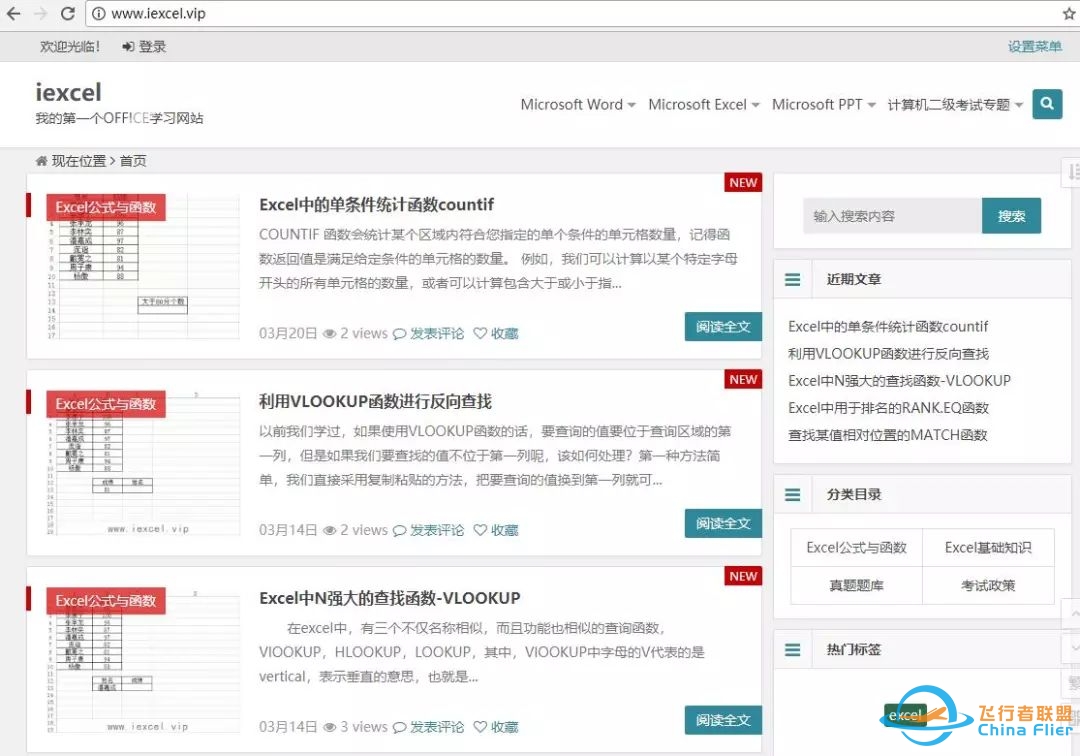Select category 考试政策
1080x756 pixels.
(x=988, y=586)
